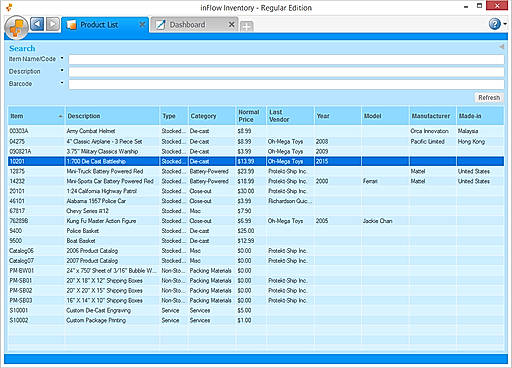Select Chevy Series #12 row
The height and width of the screenshot is (368, 512).
point(256,211)
